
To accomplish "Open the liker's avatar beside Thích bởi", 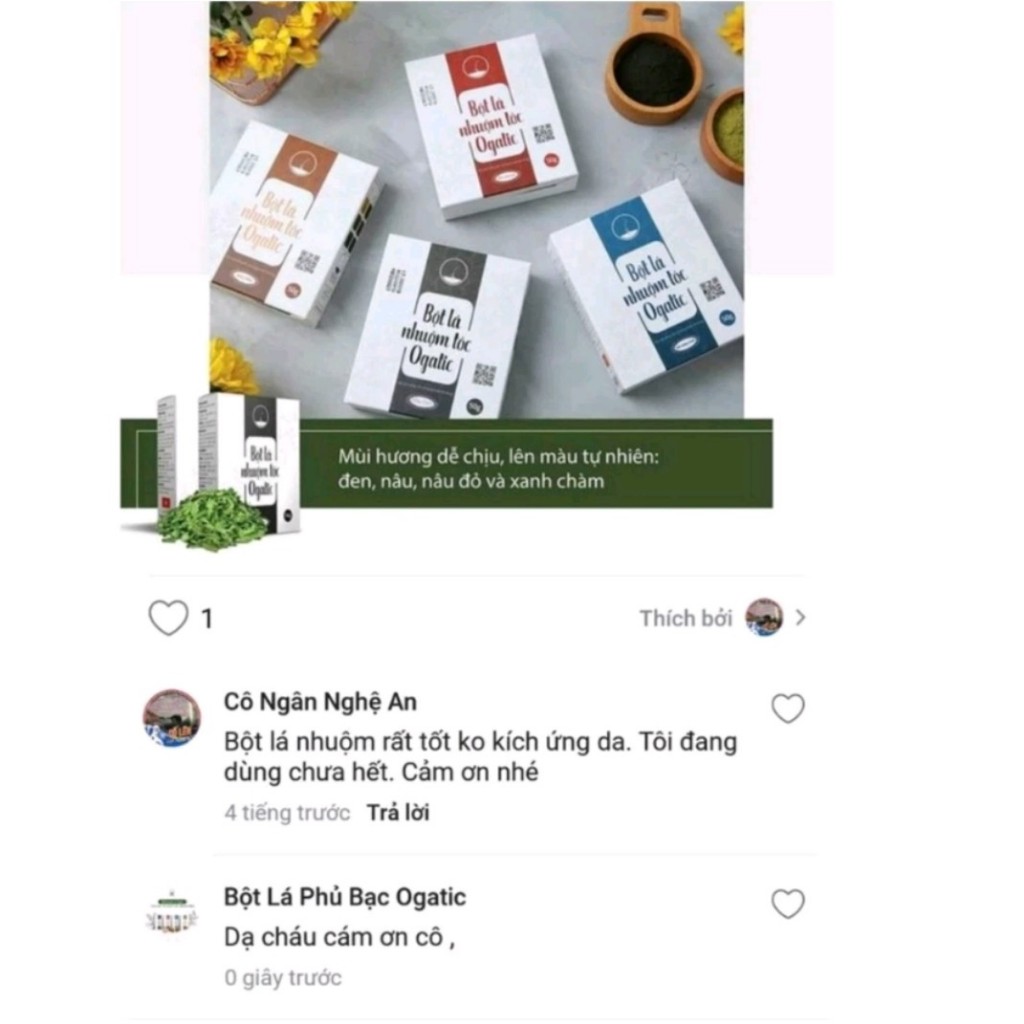I will [764, 617].
